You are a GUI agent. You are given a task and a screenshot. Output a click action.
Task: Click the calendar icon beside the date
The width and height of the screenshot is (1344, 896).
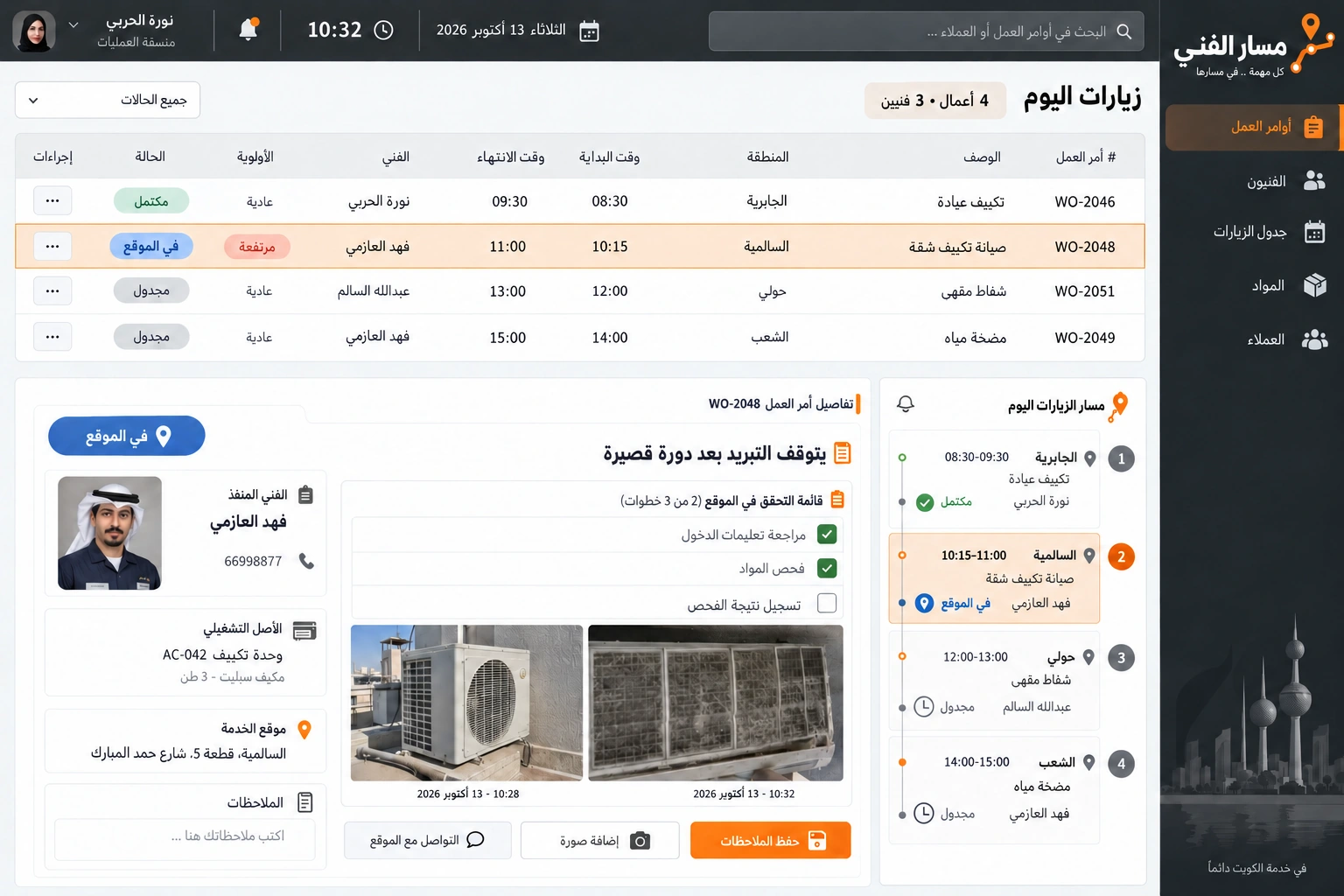[590, 31]
